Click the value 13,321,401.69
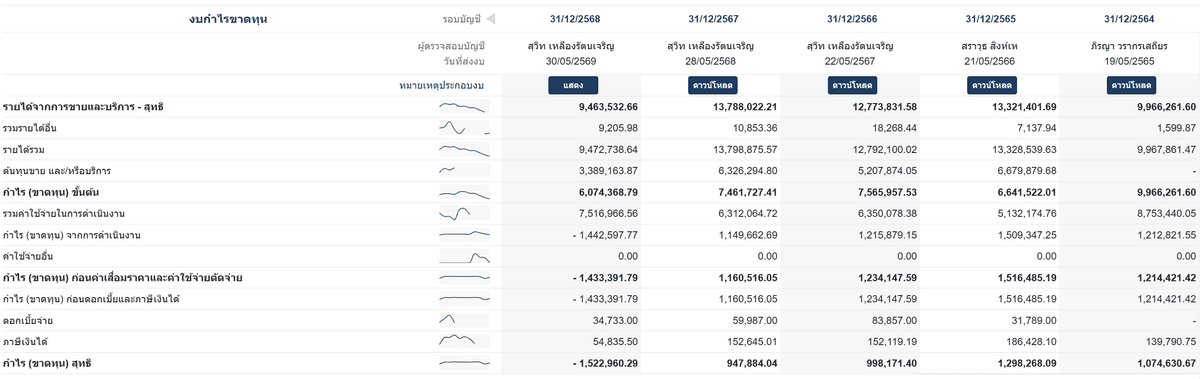The height and width of the screenshot is (379, 1200). (x=1024, y=106)
